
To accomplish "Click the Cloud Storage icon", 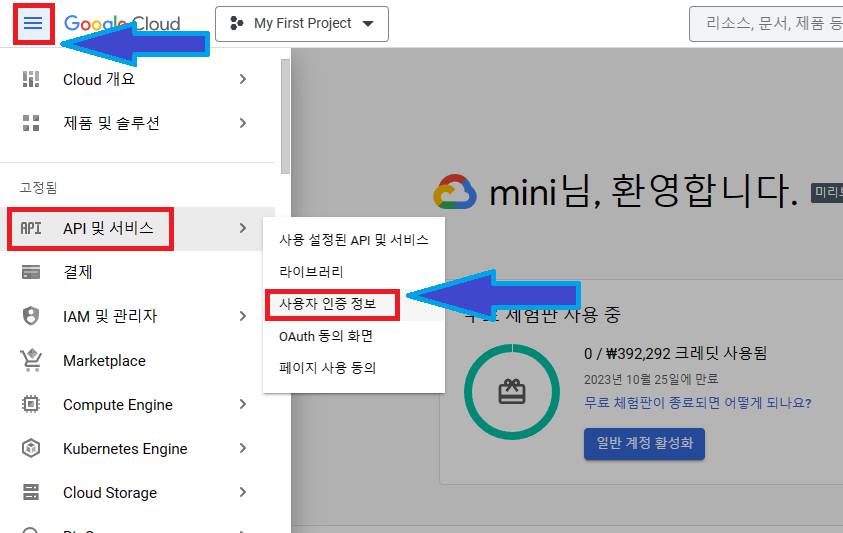I will point(31,493).
